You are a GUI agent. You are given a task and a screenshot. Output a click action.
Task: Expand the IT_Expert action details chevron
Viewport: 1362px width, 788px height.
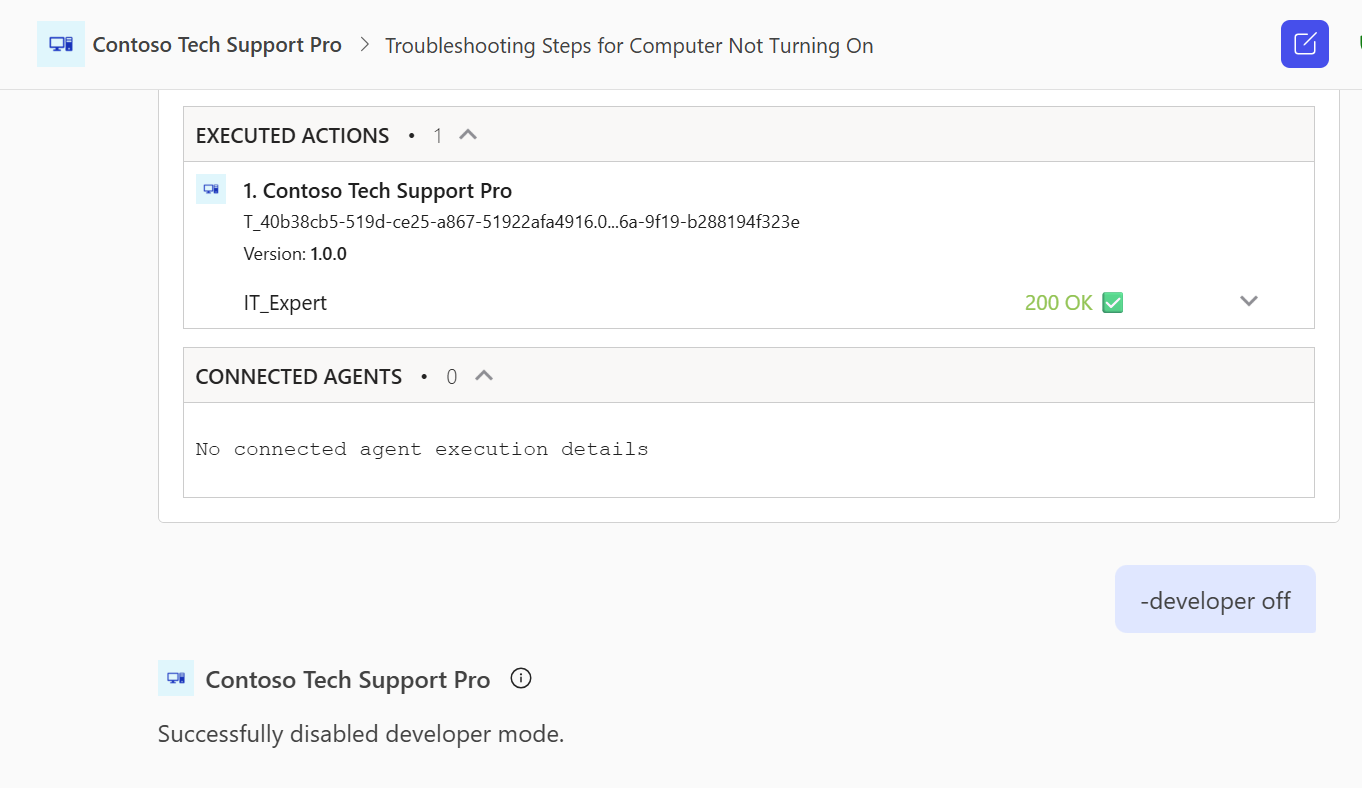tap(1249, 301)
